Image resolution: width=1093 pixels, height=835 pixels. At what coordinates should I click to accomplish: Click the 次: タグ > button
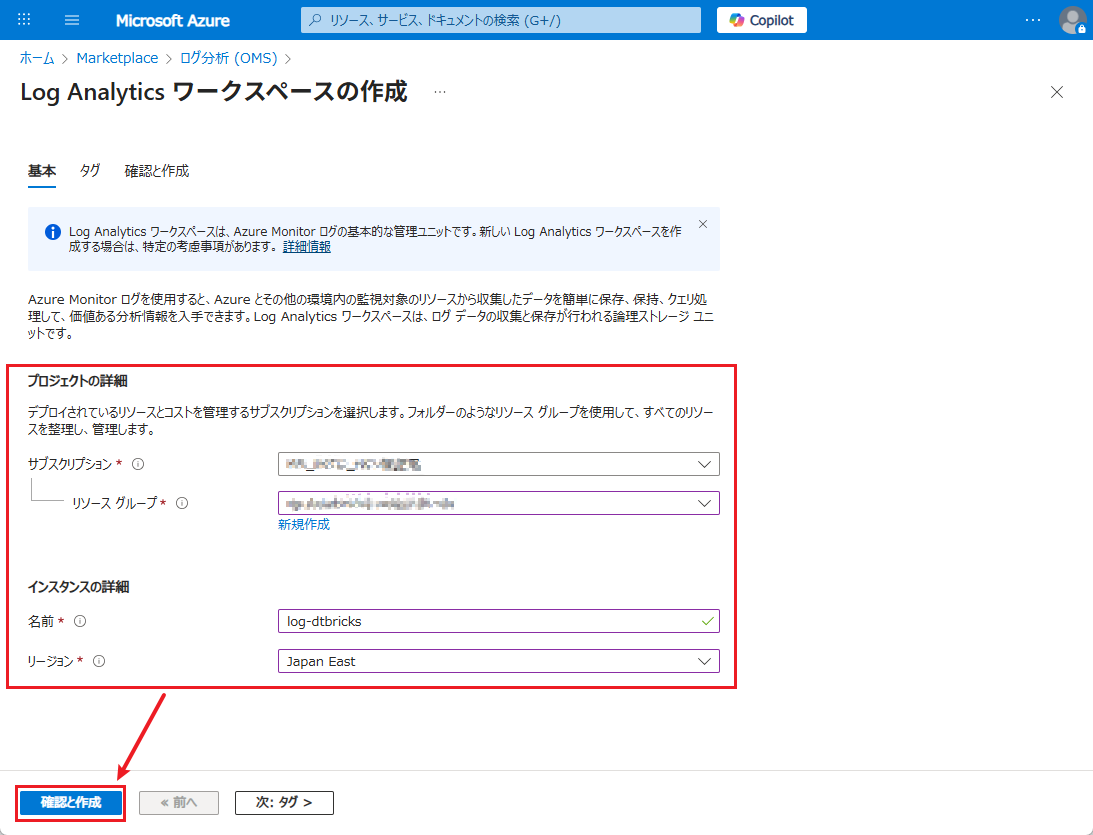(284, 802)
